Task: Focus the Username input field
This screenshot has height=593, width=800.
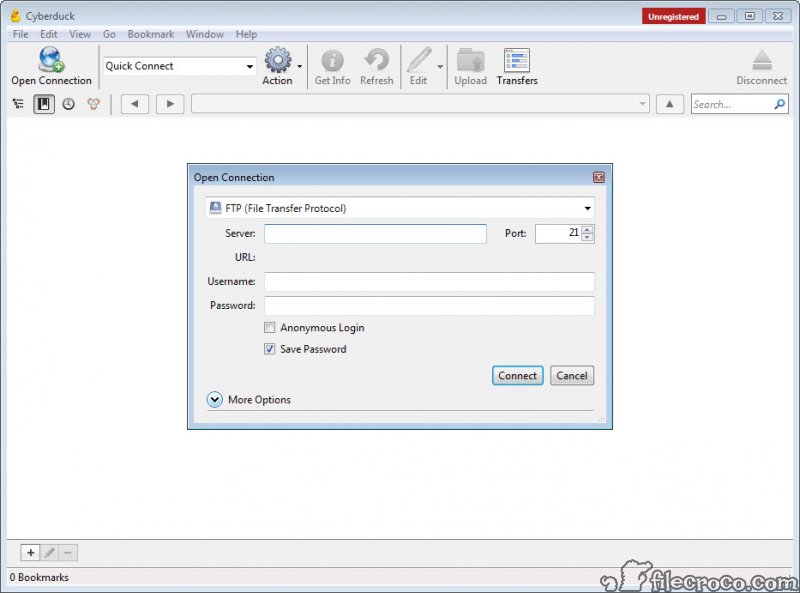Action: pos(429,281)
